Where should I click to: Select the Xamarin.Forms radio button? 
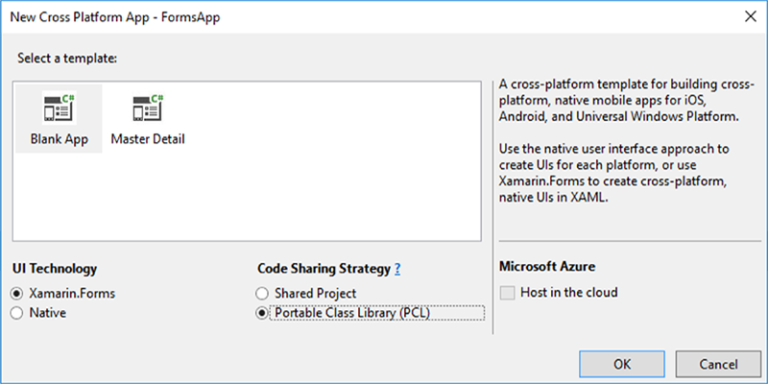tap(17, 294)
